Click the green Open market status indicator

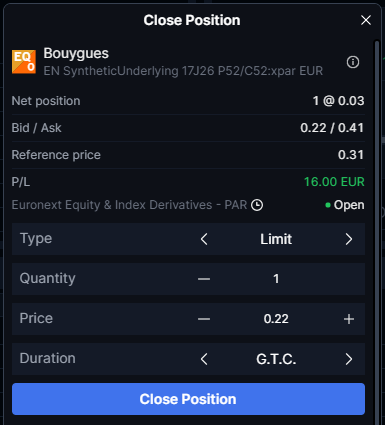coord(345,205)
